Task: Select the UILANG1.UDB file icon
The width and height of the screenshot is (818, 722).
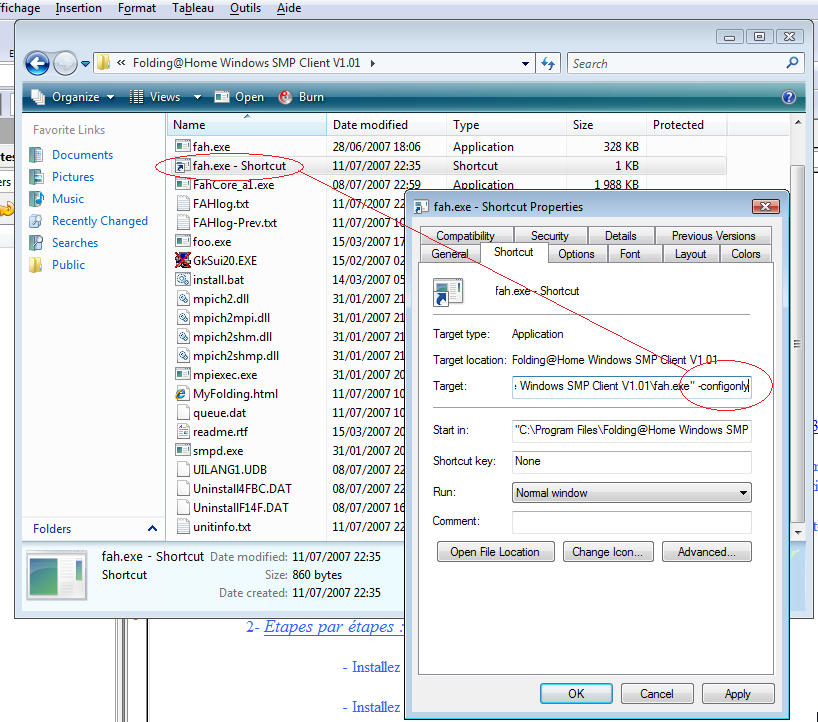Action: pyautogui.click(x=183, y=470)
